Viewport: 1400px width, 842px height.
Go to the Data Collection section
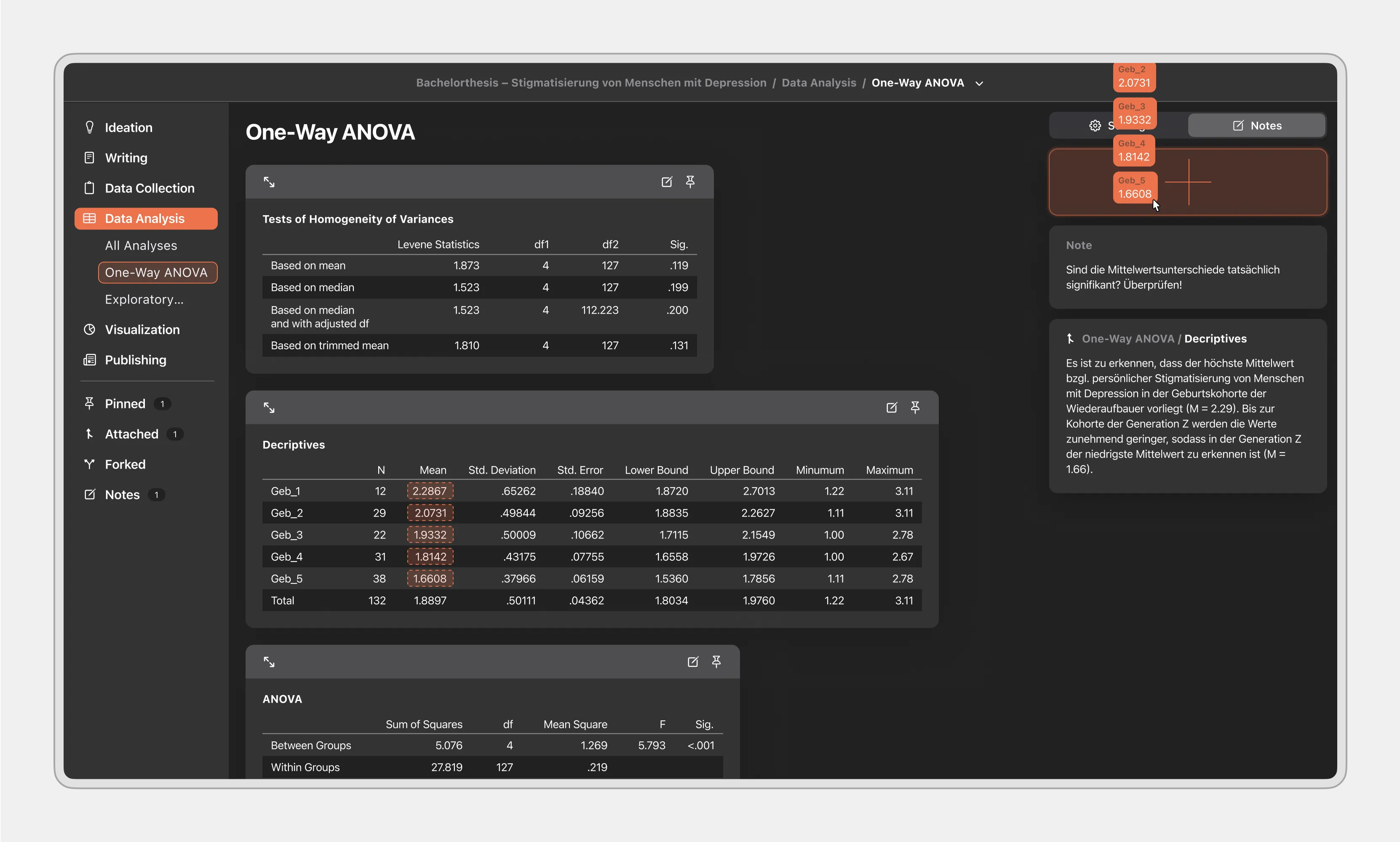tap(149, 188)
